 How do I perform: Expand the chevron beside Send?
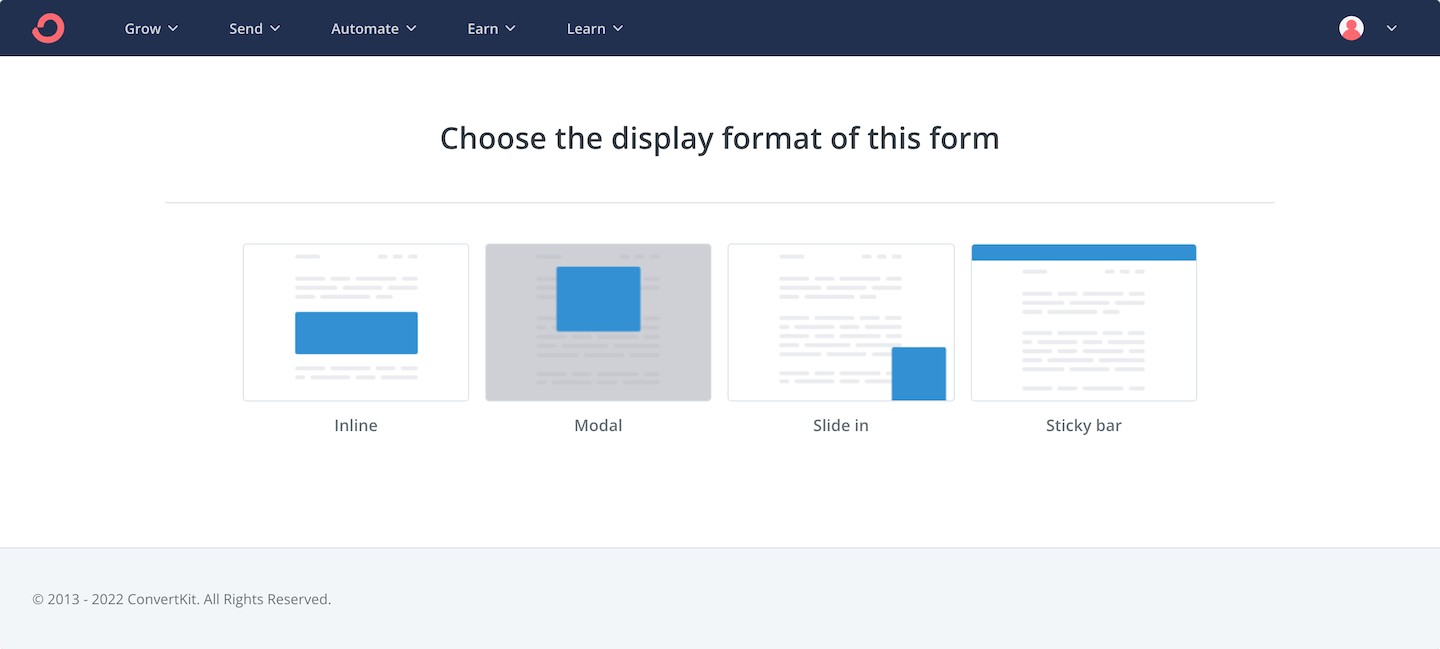275,29
